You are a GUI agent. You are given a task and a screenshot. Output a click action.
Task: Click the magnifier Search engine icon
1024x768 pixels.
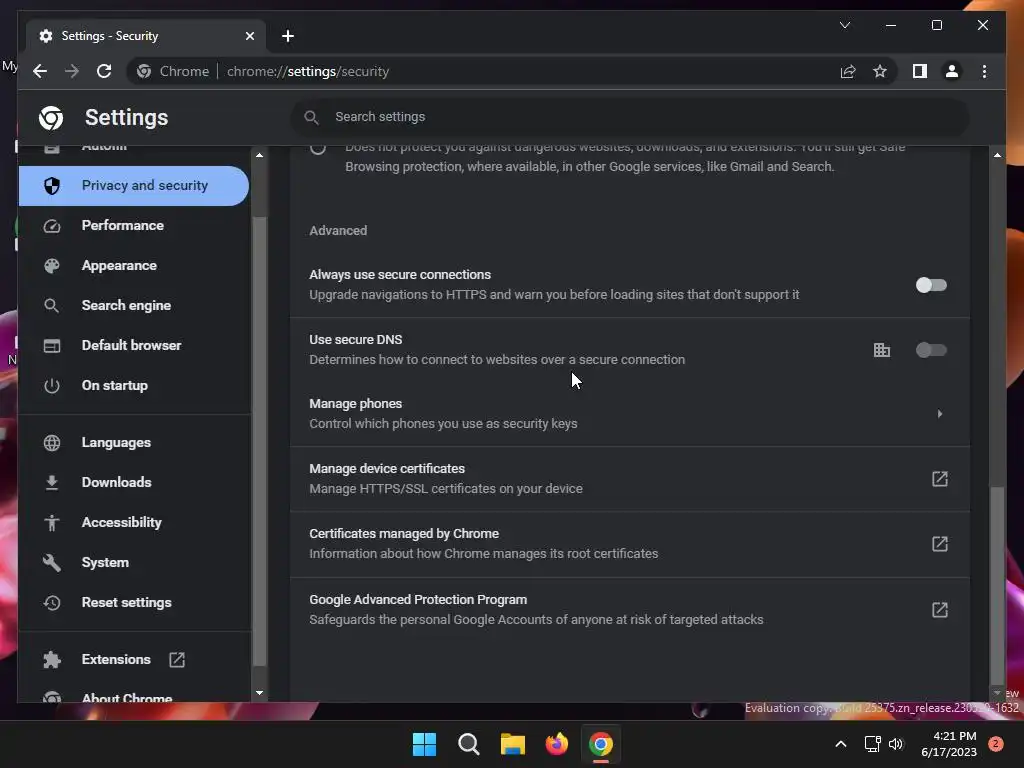tap(52, 306)
